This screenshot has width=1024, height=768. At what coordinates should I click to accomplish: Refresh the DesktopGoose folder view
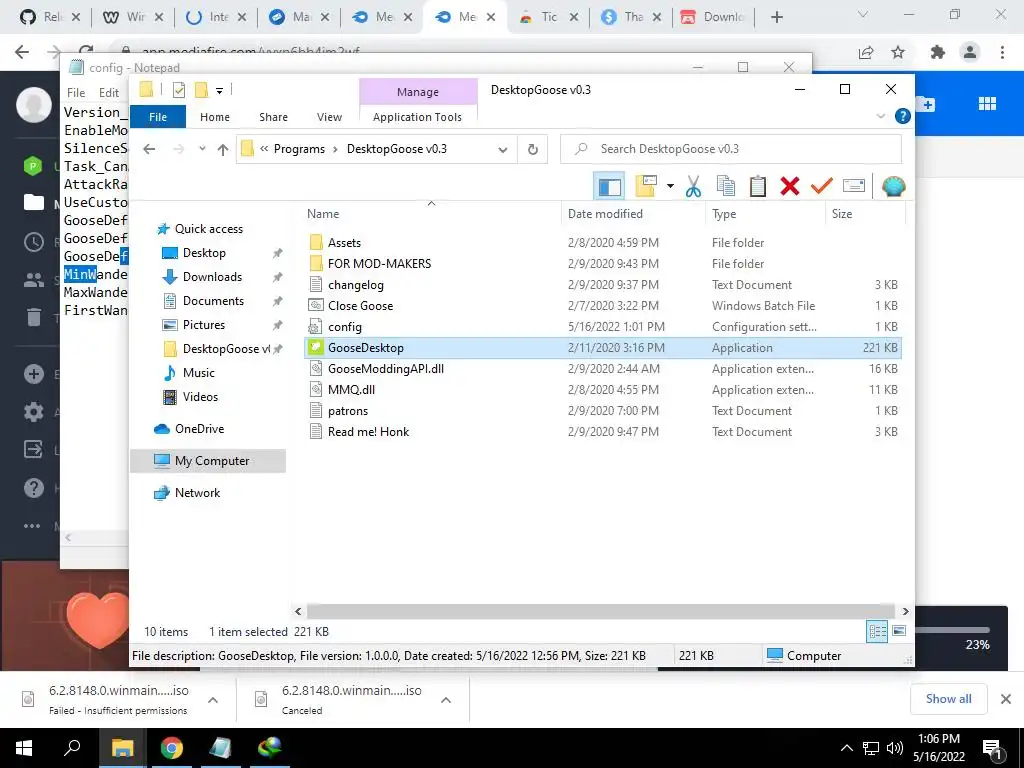(533, 150)
